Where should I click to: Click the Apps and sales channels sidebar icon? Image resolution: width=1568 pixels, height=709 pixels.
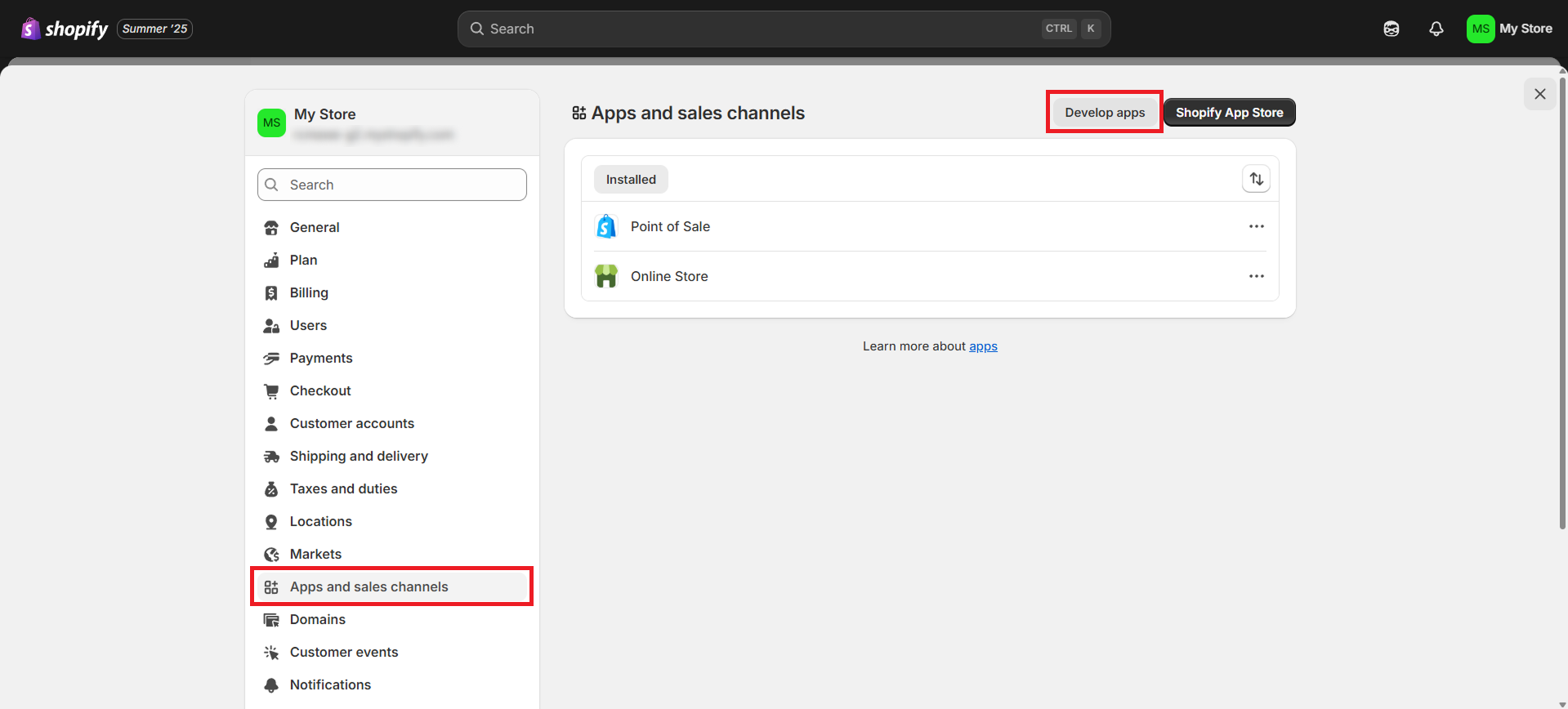pyautogui.click(x=271, y=587)
